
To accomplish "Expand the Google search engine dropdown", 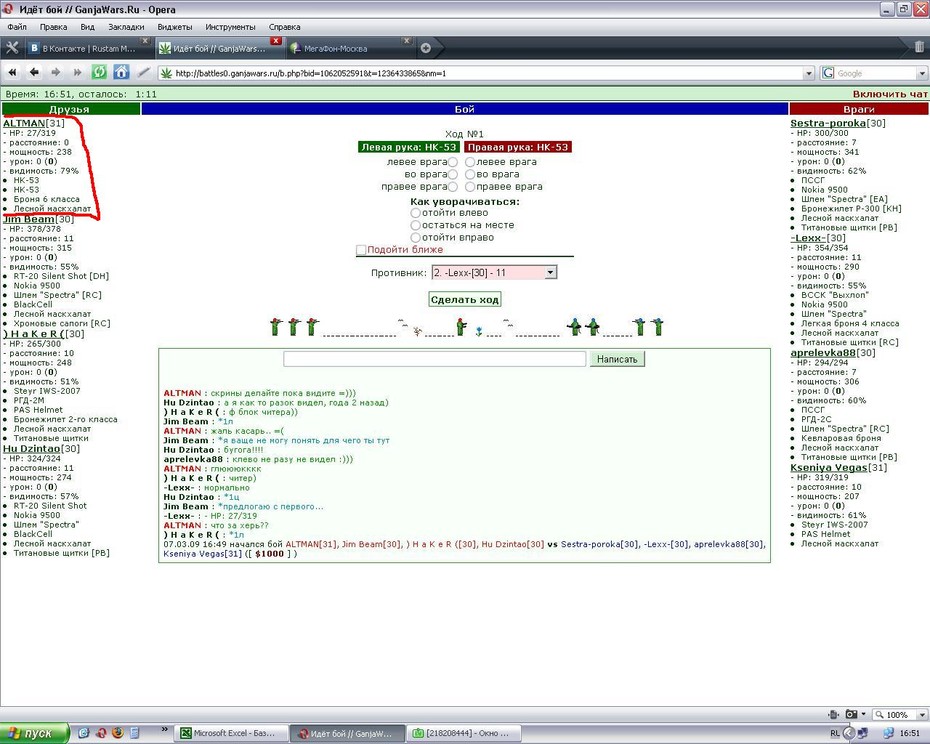I will 922,73.
